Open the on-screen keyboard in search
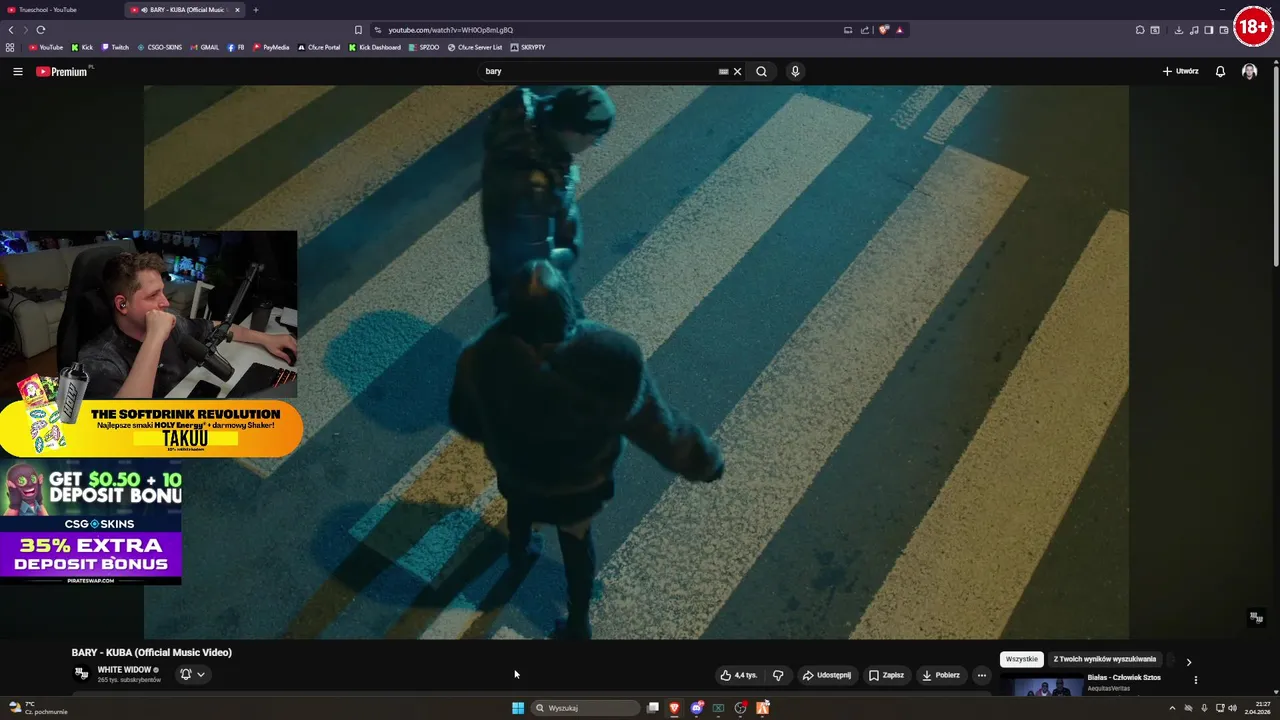Viewport: 1280px width, 720px height. [x=723, y=71]
